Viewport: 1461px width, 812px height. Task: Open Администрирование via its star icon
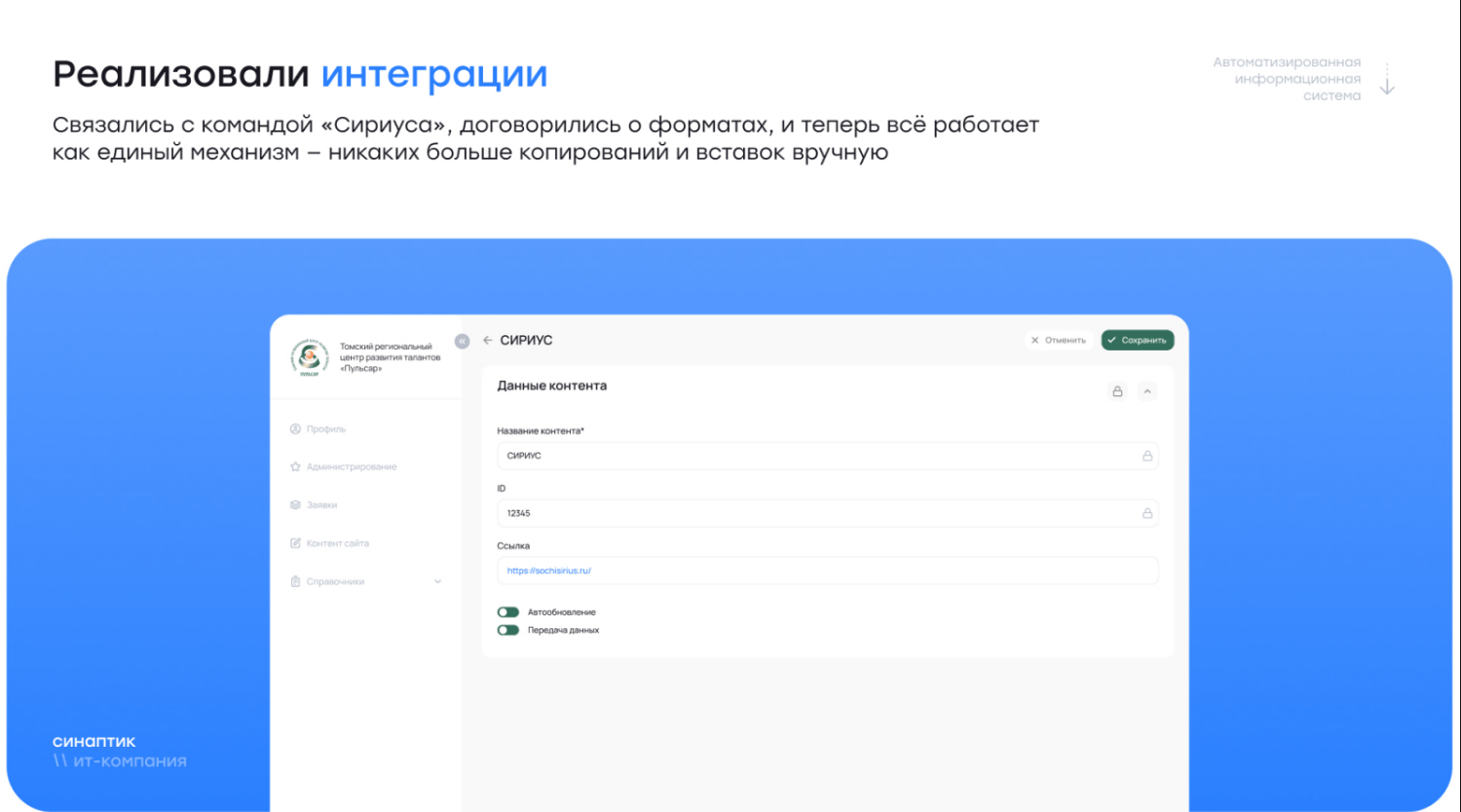(295, 467)
